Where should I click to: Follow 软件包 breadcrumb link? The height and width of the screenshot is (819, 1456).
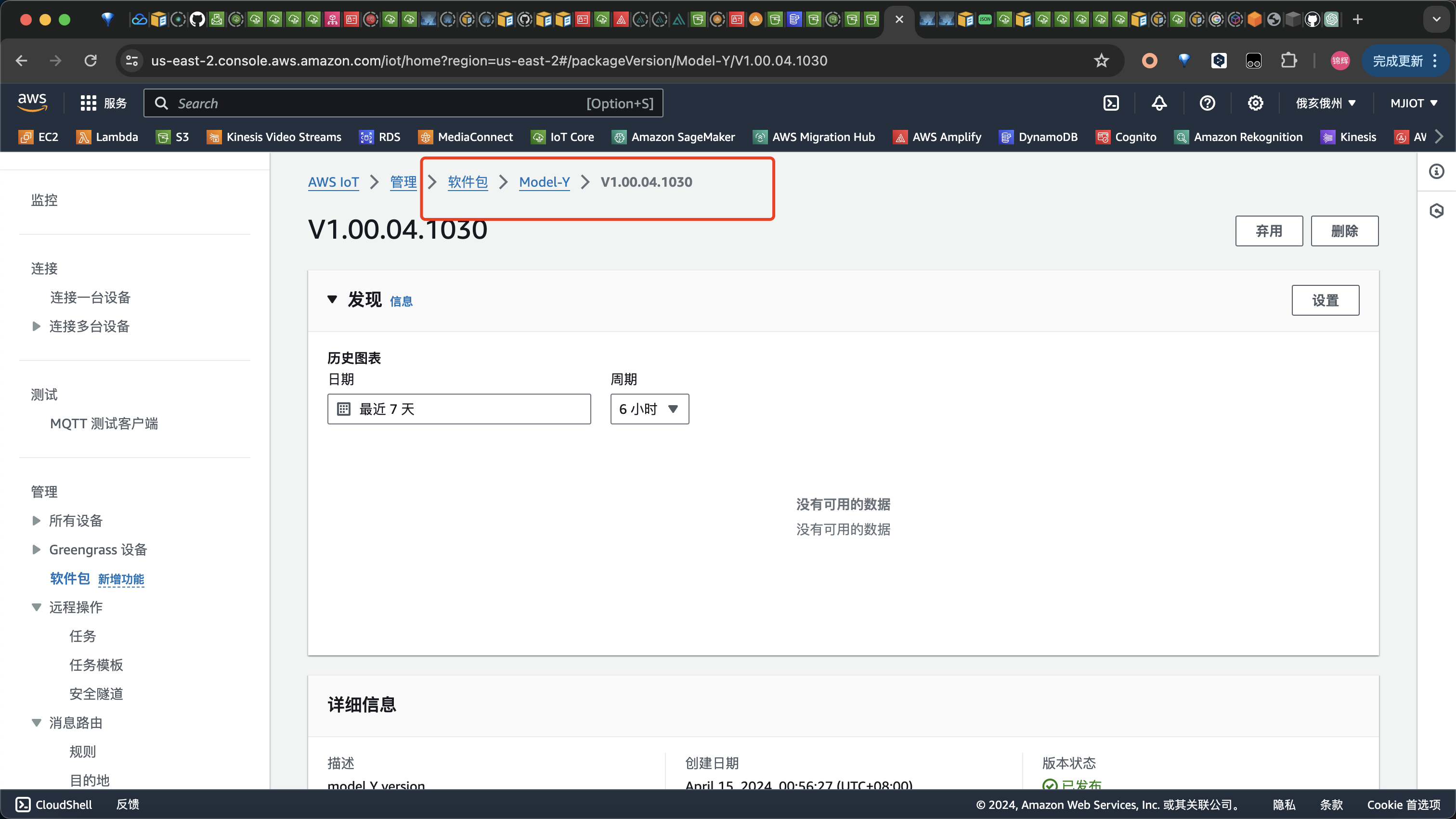coord(468,182)
